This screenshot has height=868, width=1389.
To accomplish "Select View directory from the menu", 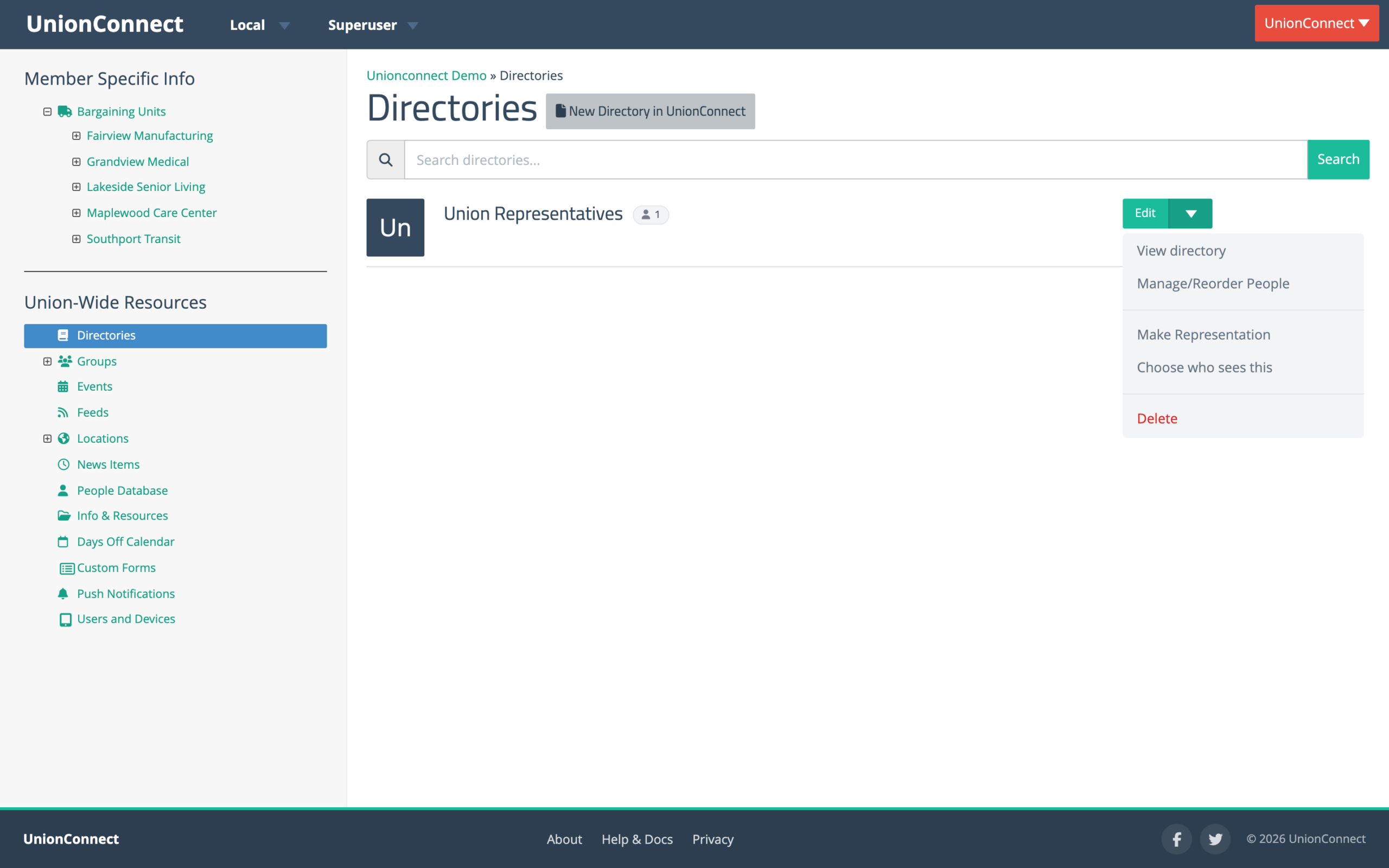I will tap(1181, 251).
